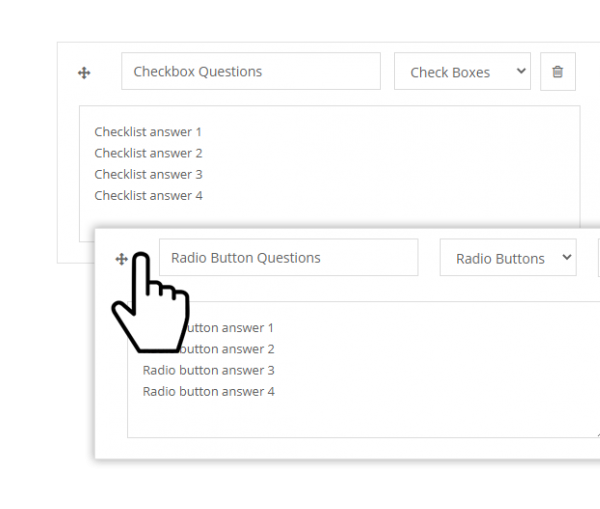Click the Checkbox Questions title field
The height and width of the screenshot is (509, 600).
click(251, 72)
